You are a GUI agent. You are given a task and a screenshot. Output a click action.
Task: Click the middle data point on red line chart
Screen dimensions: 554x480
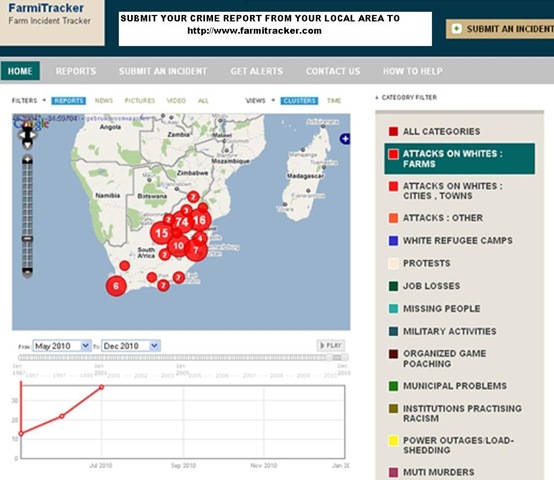coord(62,416)
